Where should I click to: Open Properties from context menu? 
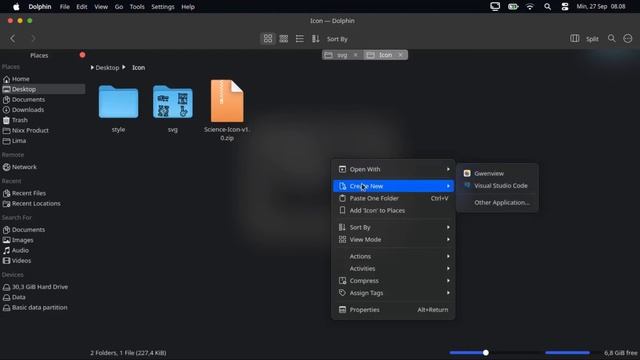pos(393,310)
